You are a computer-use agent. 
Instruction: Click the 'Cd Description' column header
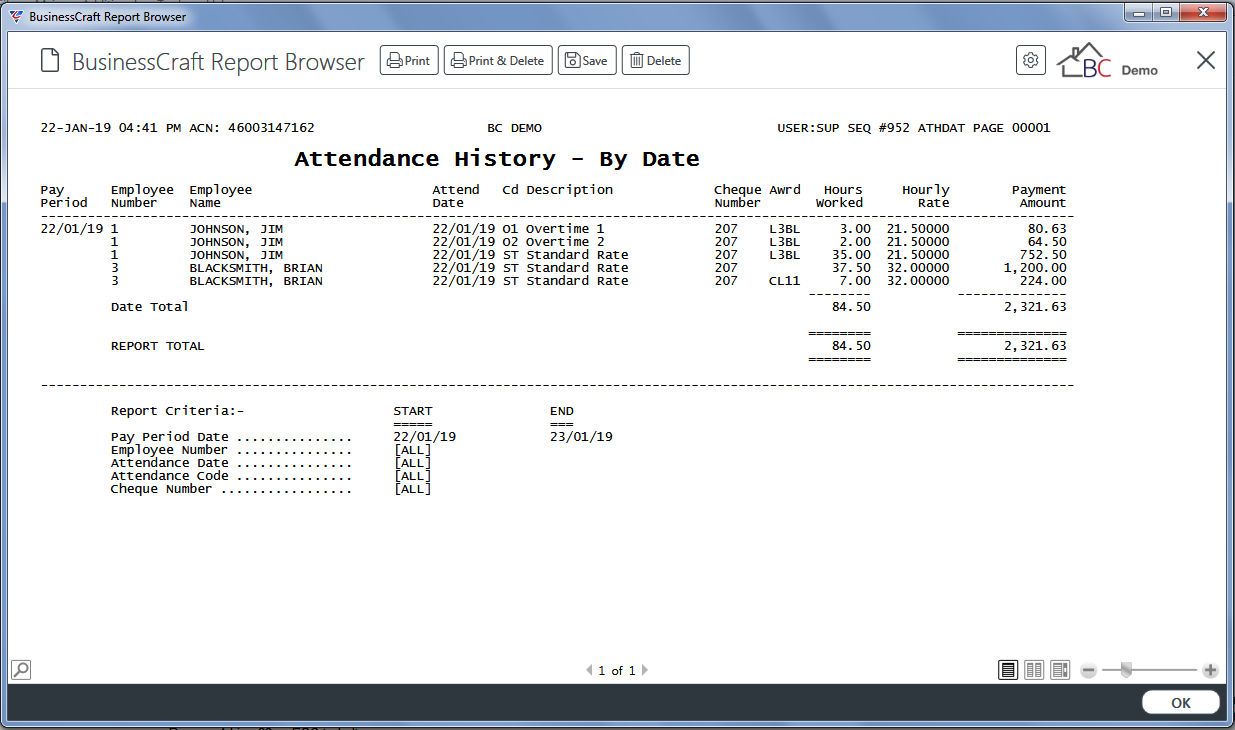point(557,190)
